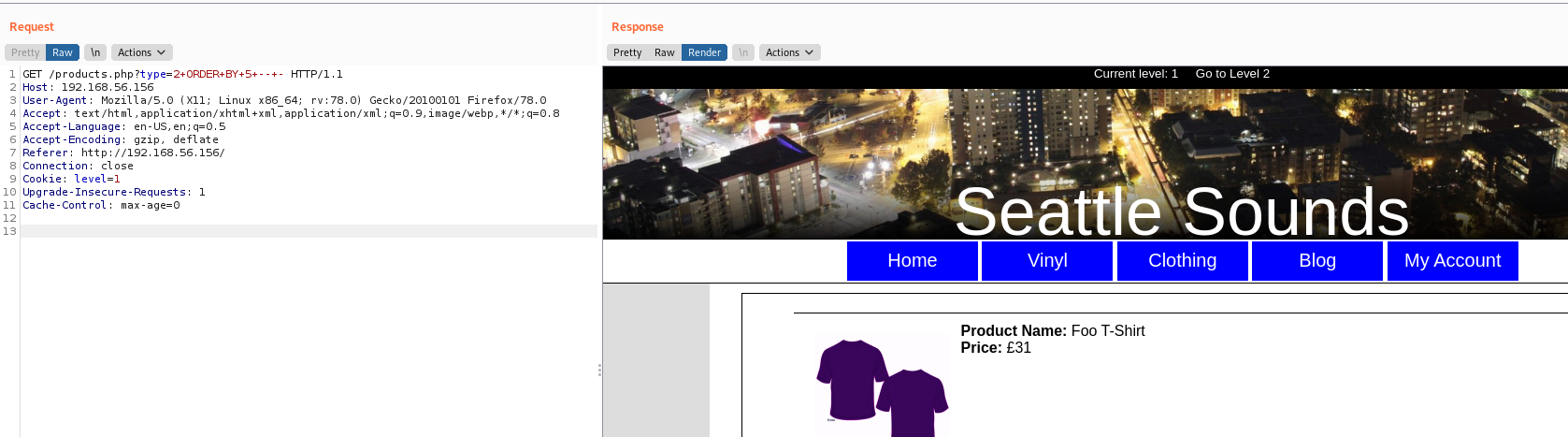
Task: Click the Product Name: Foo T-Shirt text
Action: (1053, 330)
